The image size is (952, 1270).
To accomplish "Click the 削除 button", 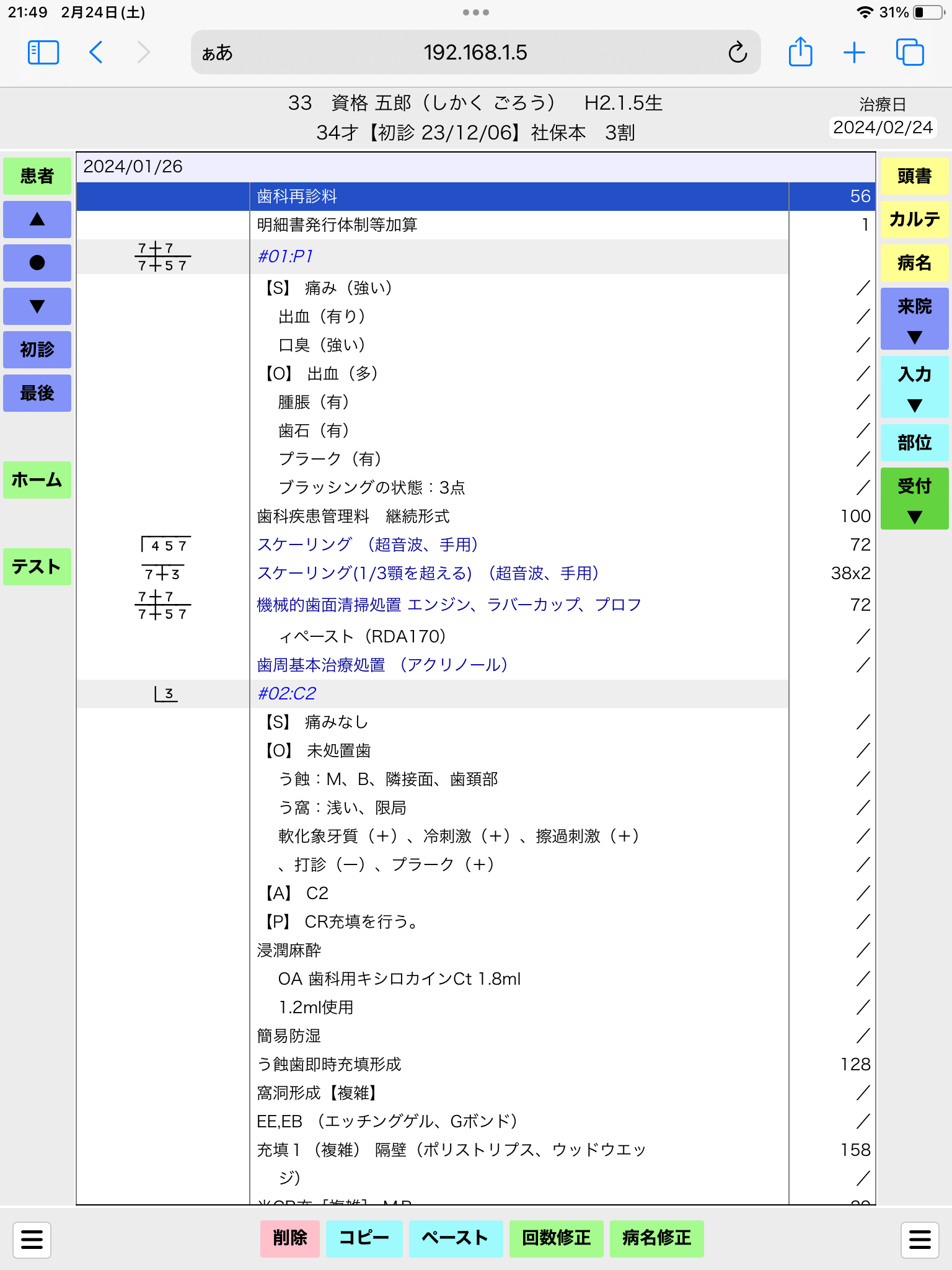I will (289, 1238).
